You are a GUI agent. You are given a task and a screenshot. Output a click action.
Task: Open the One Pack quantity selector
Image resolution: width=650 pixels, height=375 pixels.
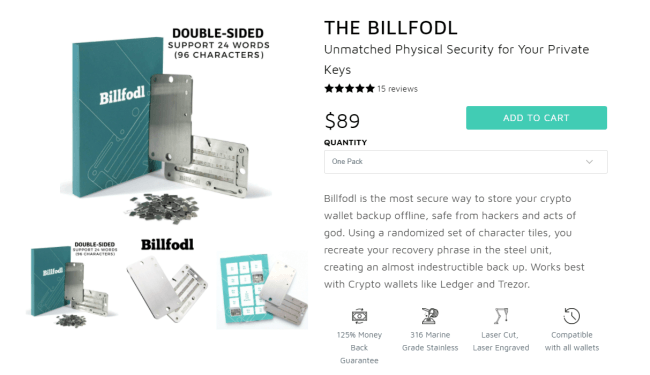[x=466, y=162]
